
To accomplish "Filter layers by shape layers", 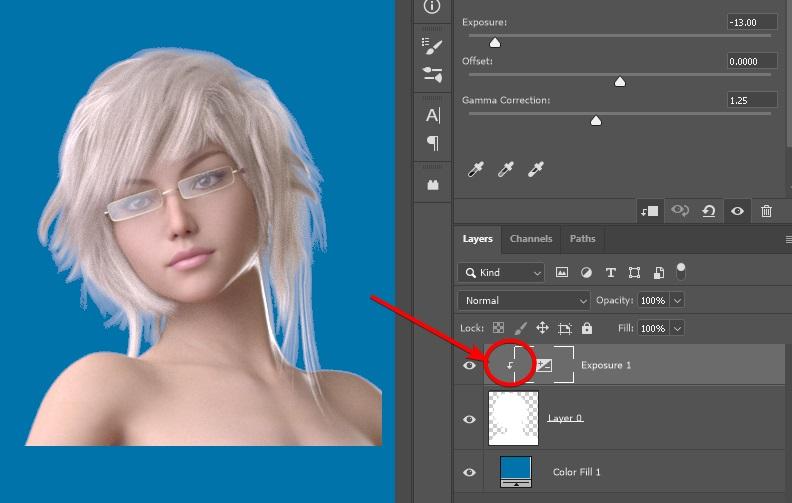I will point(634,273).
